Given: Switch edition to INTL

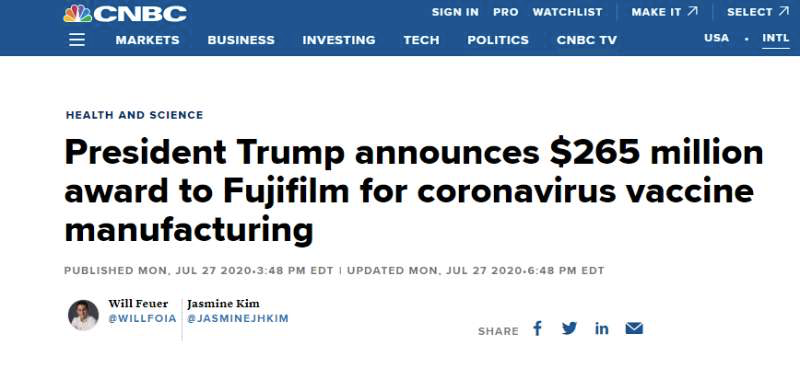Looking at the screenshot, I should click(776, 38).
